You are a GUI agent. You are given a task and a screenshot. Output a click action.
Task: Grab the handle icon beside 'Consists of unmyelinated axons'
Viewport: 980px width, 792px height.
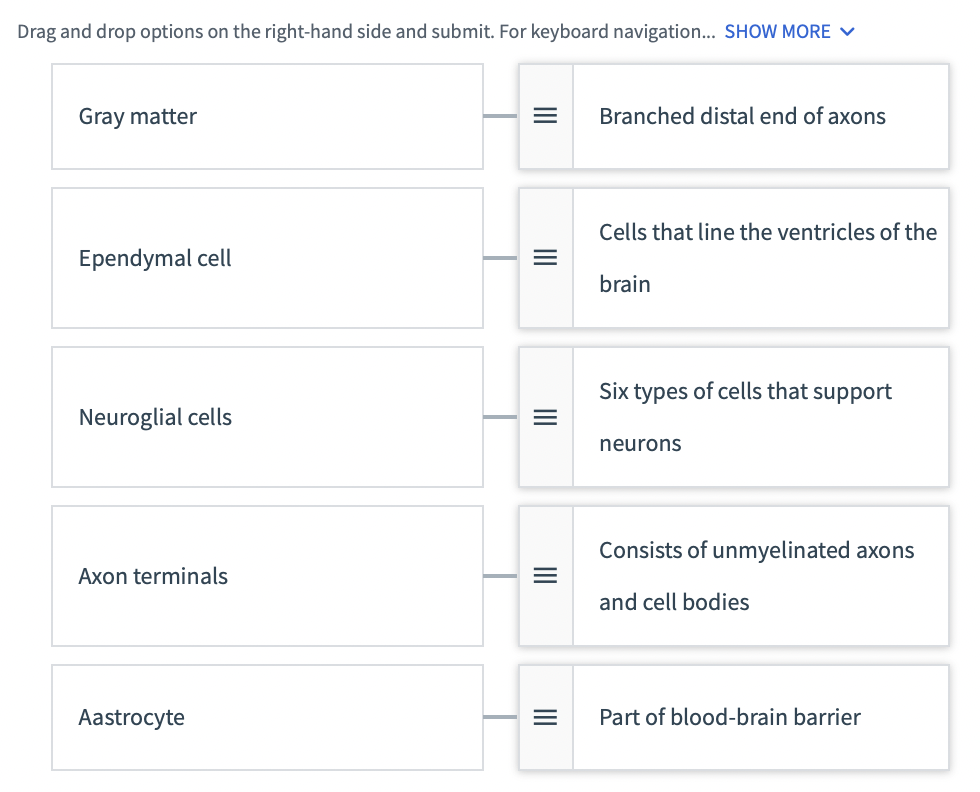545,576
